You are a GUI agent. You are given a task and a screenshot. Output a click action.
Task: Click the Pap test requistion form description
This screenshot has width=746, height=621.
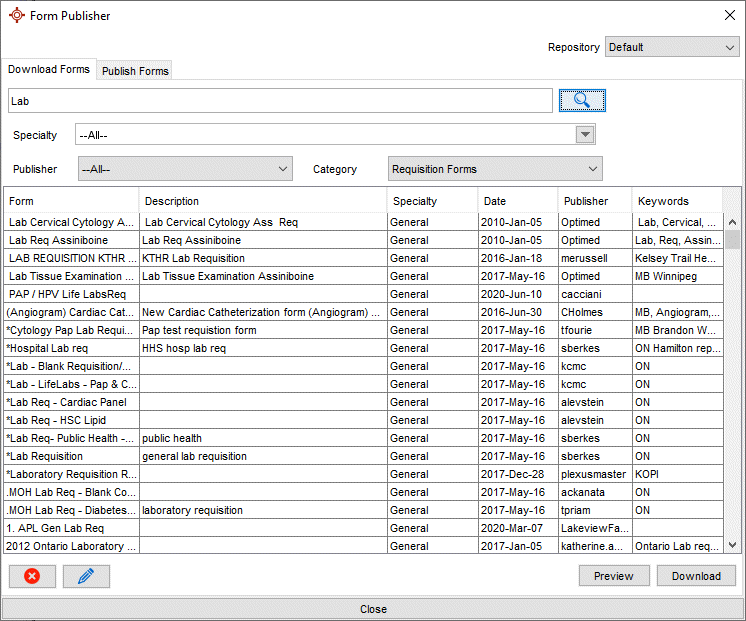[263, 330]
